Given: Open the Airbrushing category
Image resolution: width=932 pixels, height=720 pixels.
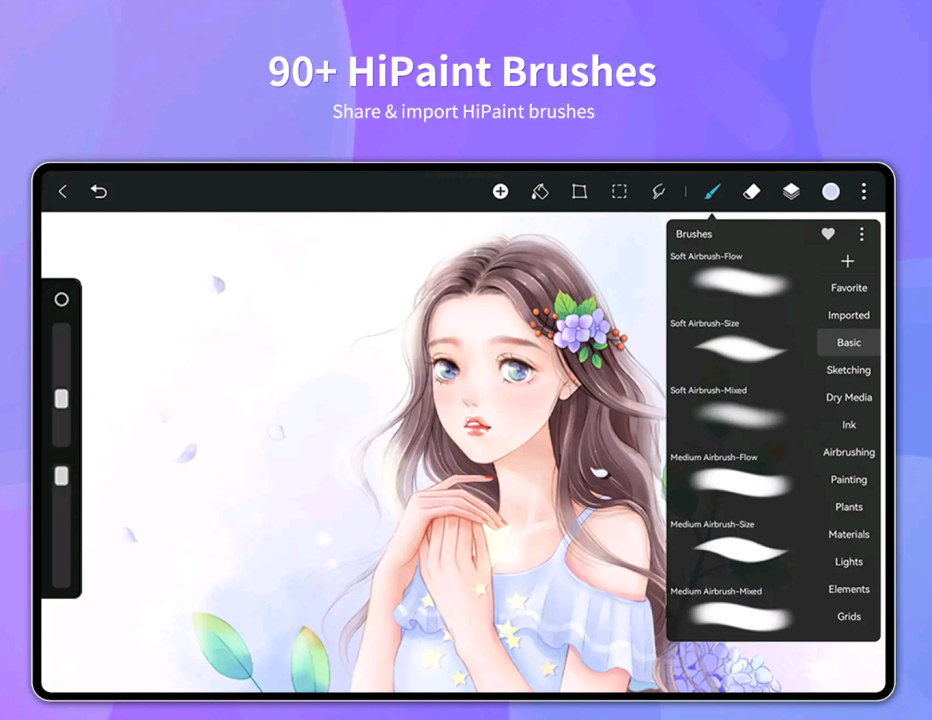Looking at the screenshot, I should [849, 452].
